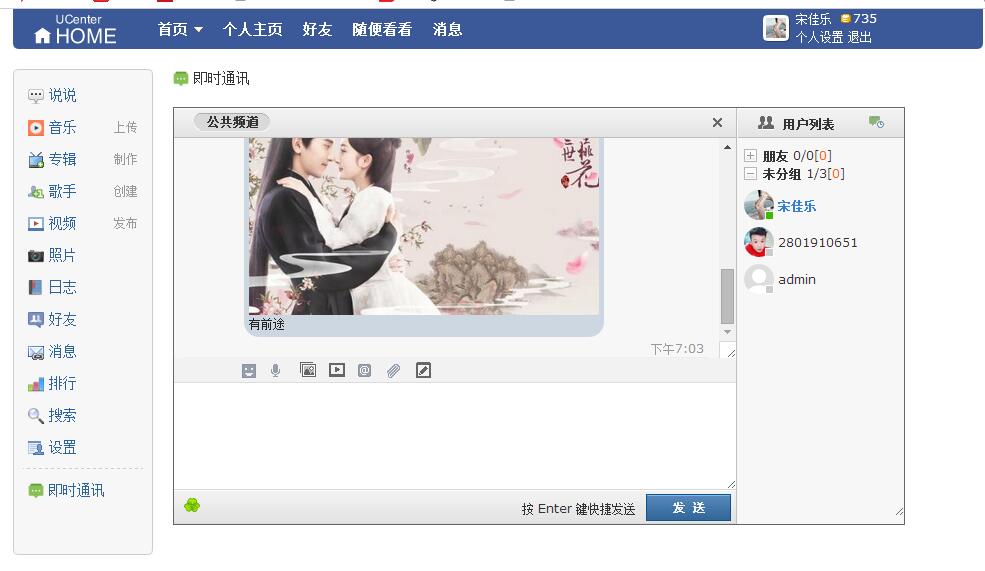
Task: Click the shared drama poster image in chat
Action: [x=424, y=226]
